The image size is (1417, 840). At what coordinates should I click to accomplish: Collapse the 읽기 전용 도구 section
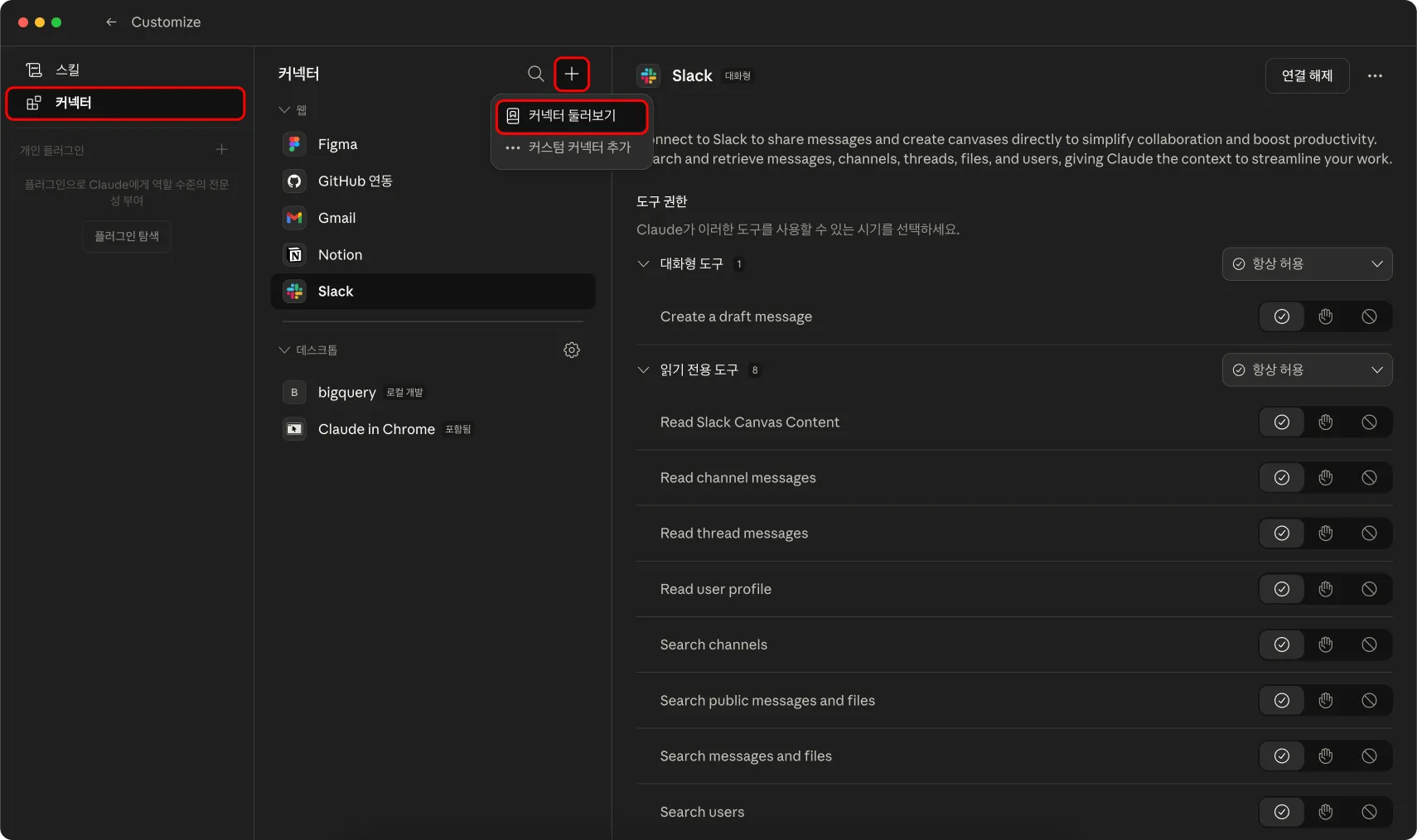coord(643,369)
